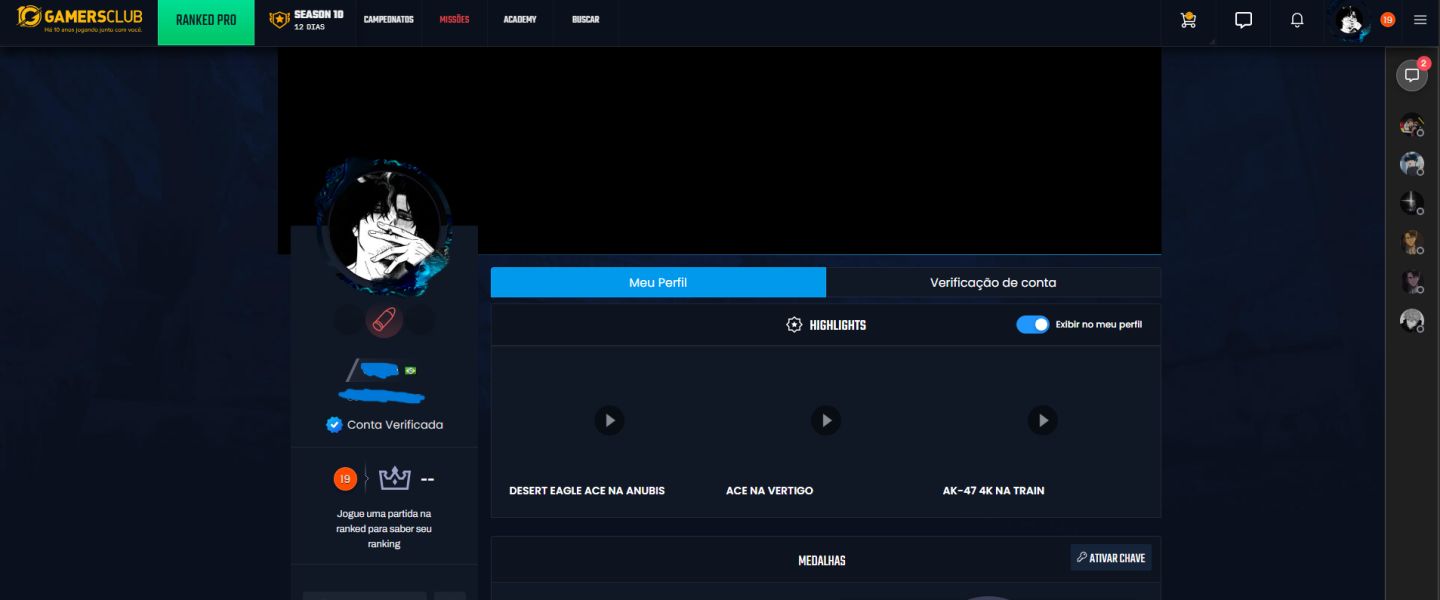Screen dimensions: 1440x600
Task: Open notifications bell
Action: pyautogui.click(x=1297, y=20)
